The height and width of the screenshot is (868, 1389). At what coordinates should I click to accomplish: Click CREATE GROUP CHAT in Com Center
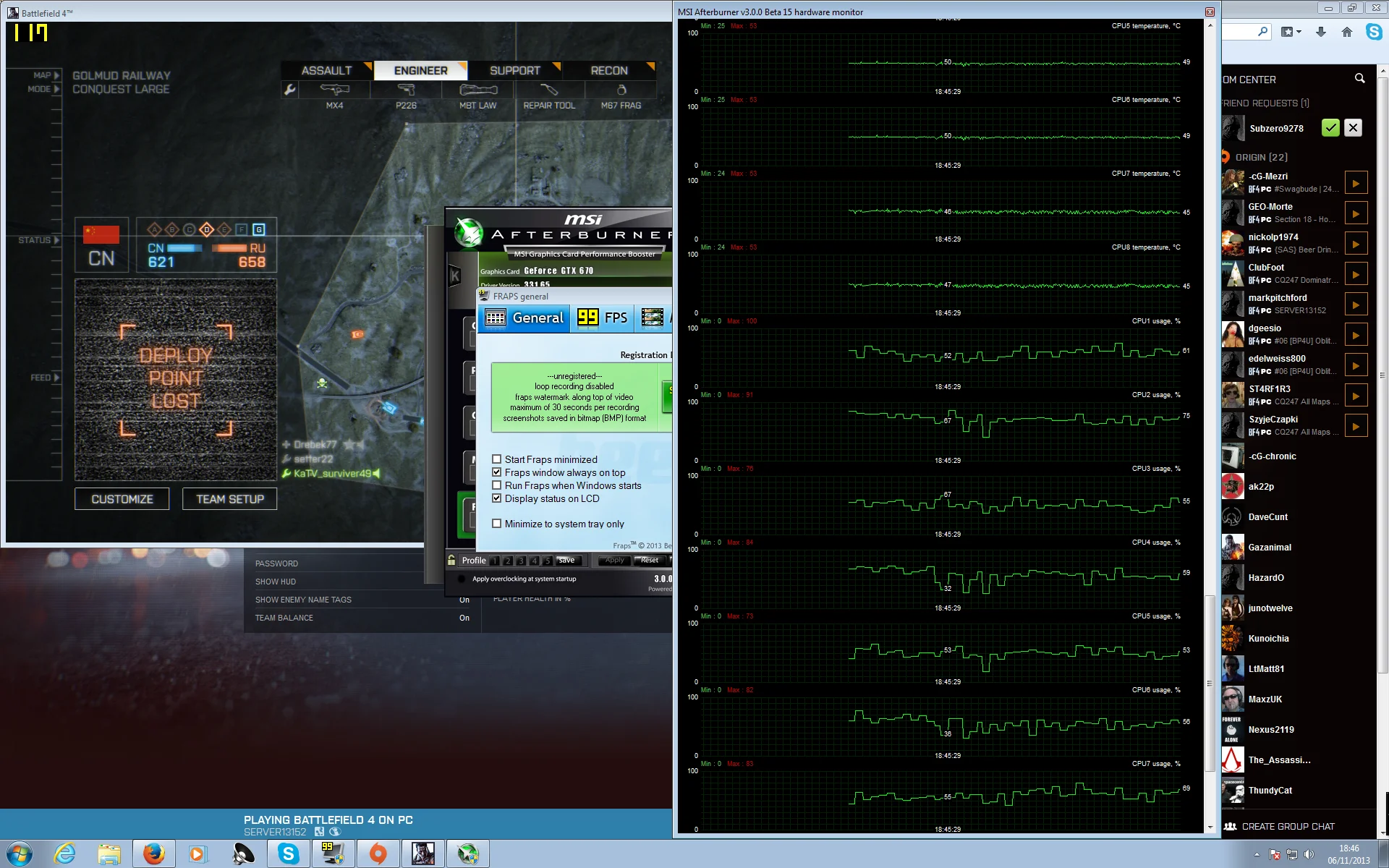coord(1279,826)
